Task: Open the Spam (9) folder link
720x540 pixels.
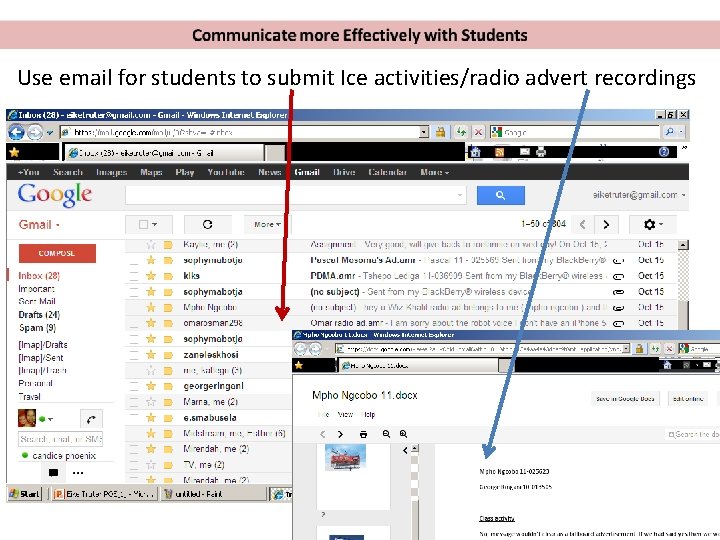Action: pyautogui.click(x=37, y=328)
